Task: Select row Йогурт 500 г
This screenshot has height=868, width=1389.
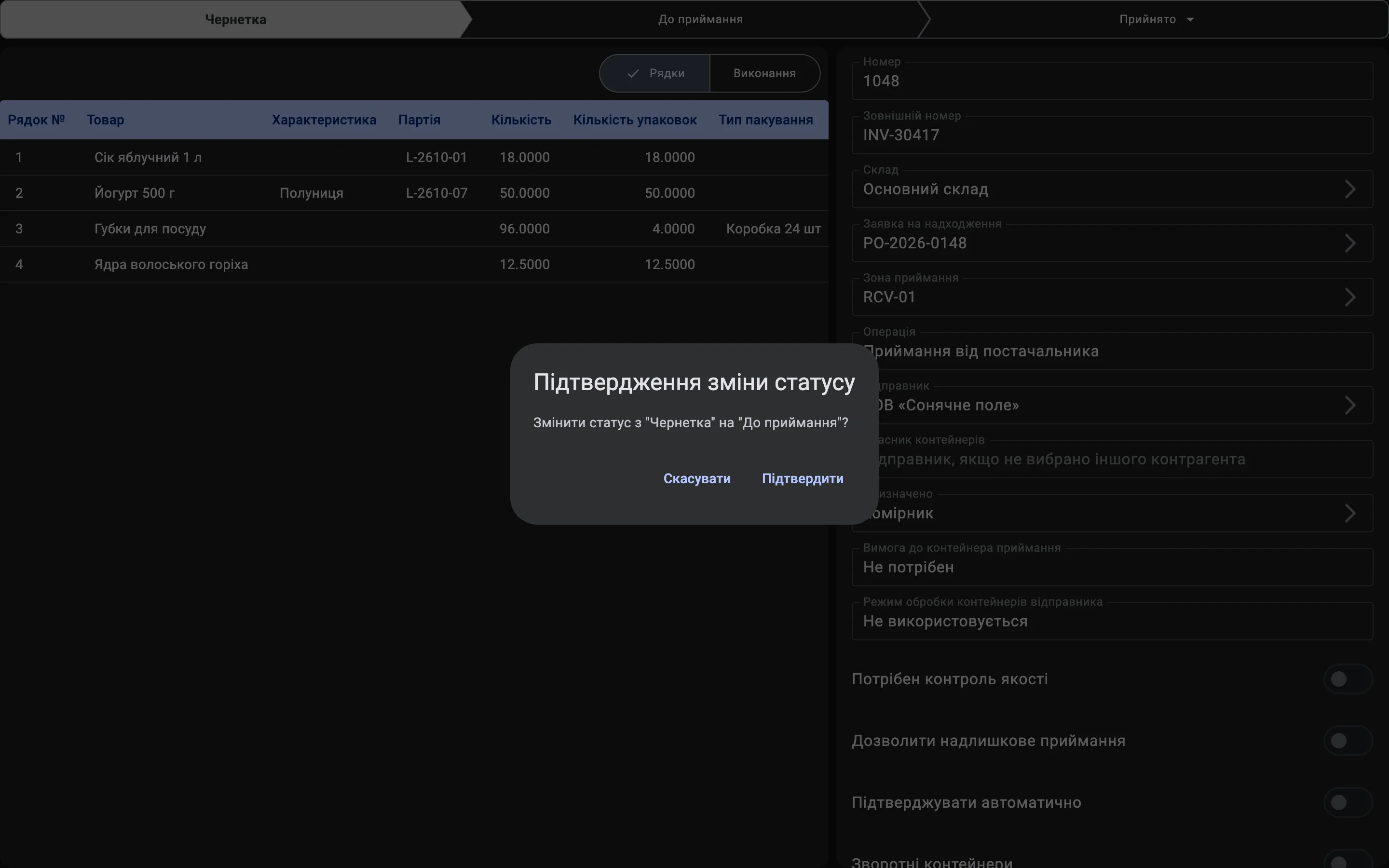Action: click(x=414, y=193)
